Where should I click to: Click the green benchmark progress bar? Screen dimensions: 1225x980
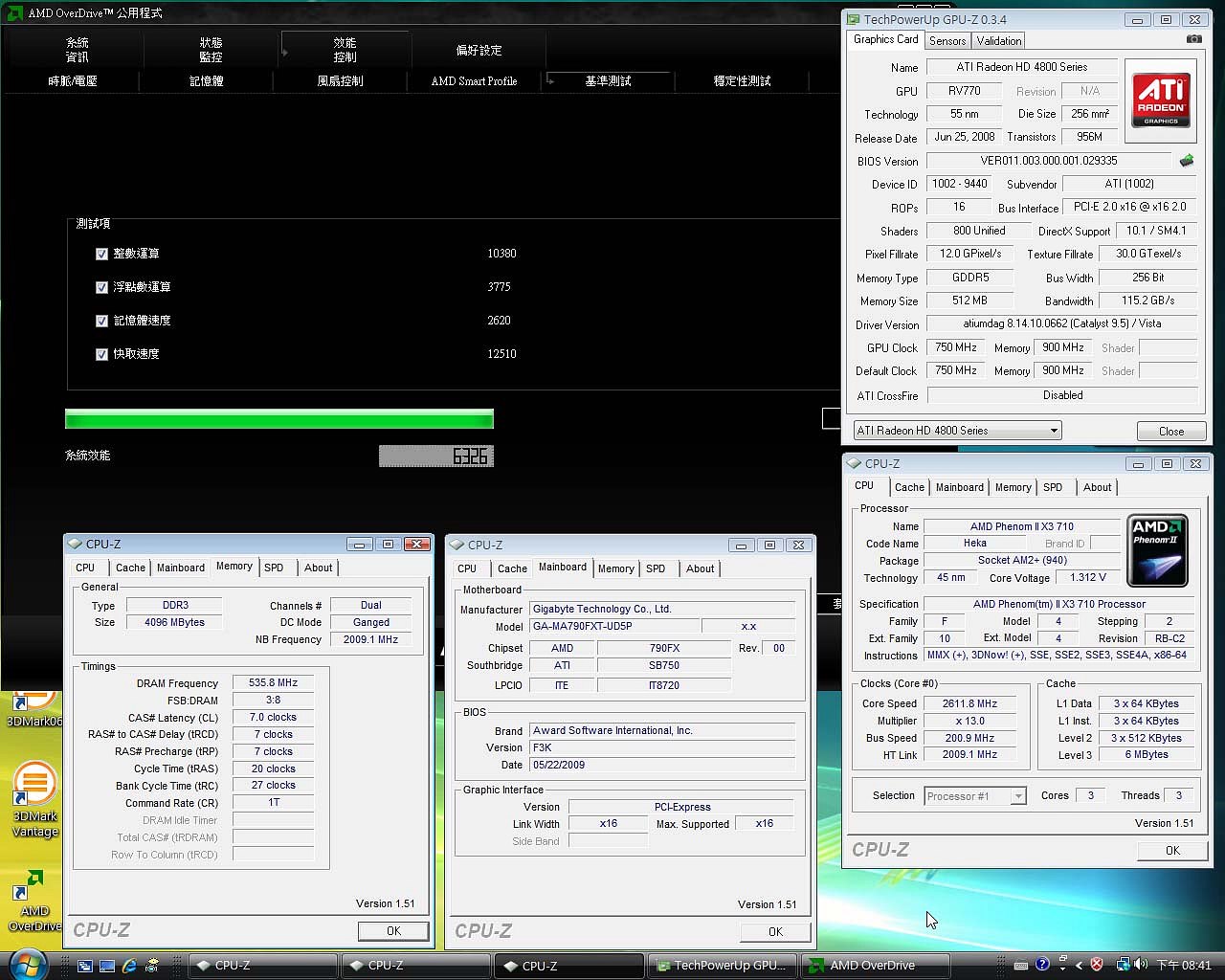(279, 419)
